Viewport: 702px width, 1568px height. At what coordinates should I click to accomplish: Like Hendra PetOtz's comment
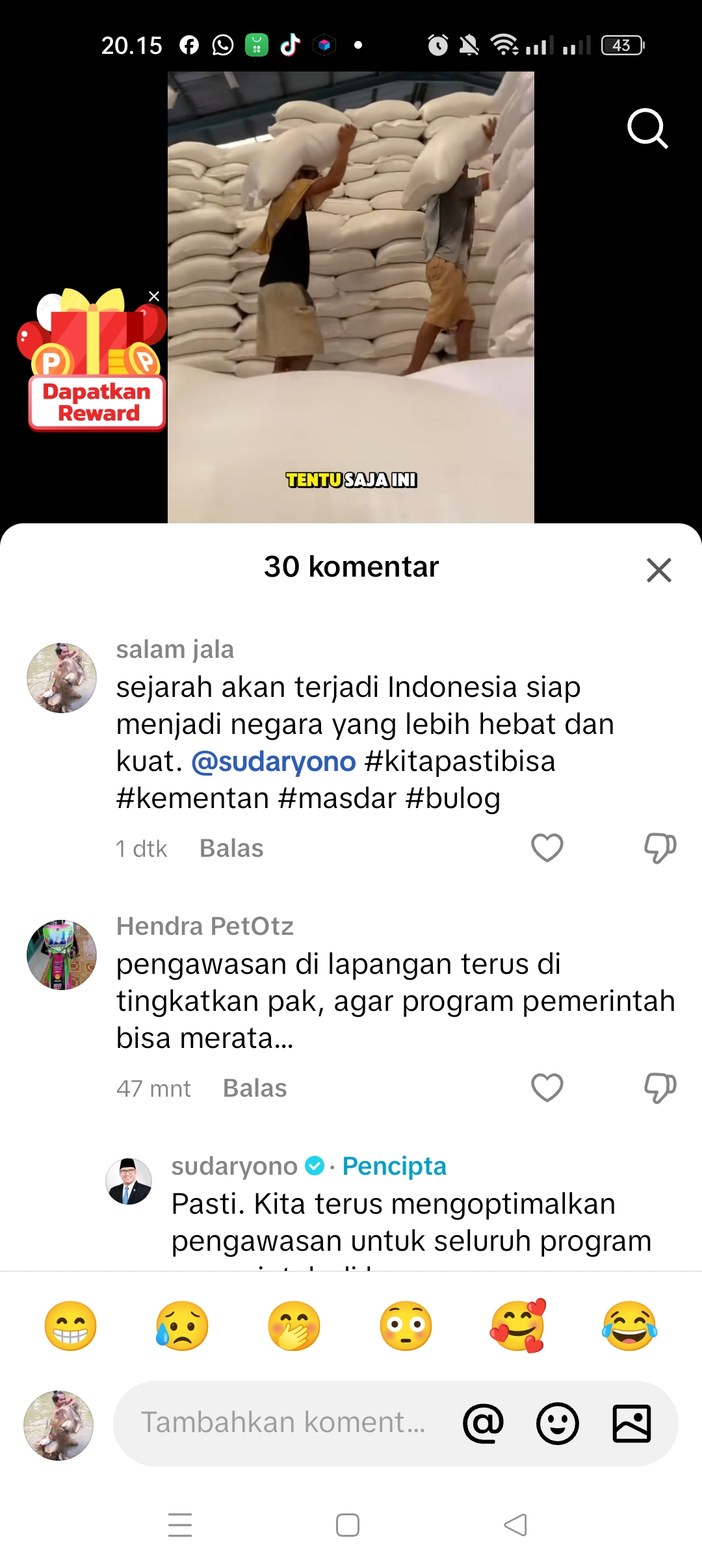point(547,1088)
